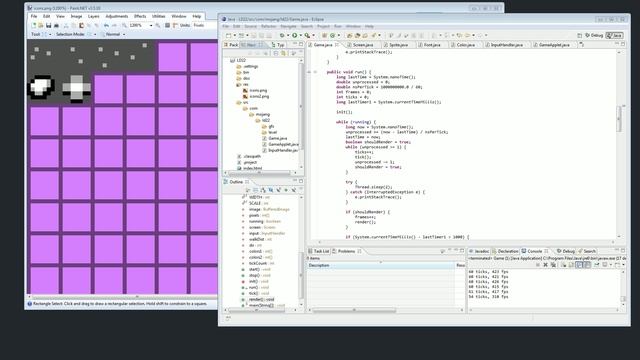The height and width of the screenshot is (360, 640).
Task: Click the Open Perspective icon in Eclipse
Action: [579, 36]
